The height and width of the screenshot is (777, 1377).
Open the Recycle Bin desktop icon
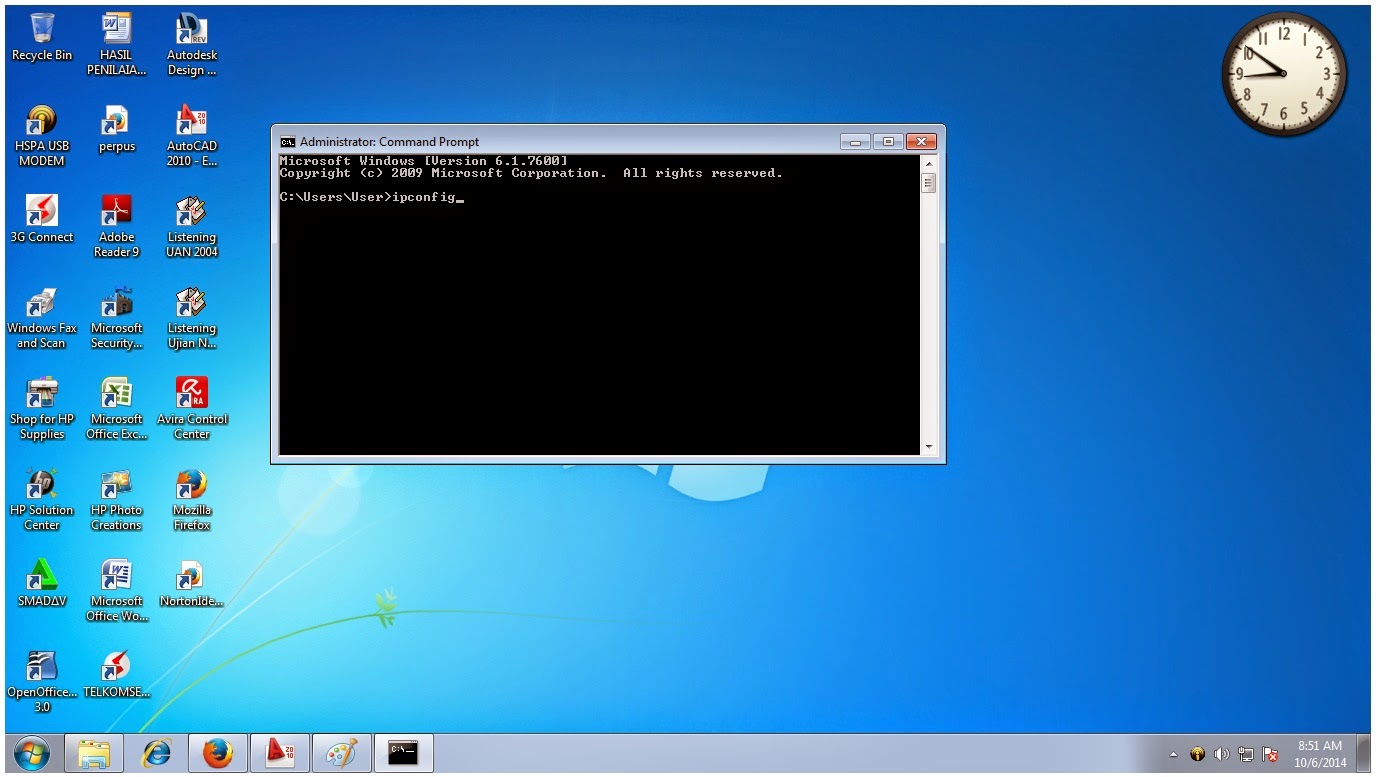[42, 38]
